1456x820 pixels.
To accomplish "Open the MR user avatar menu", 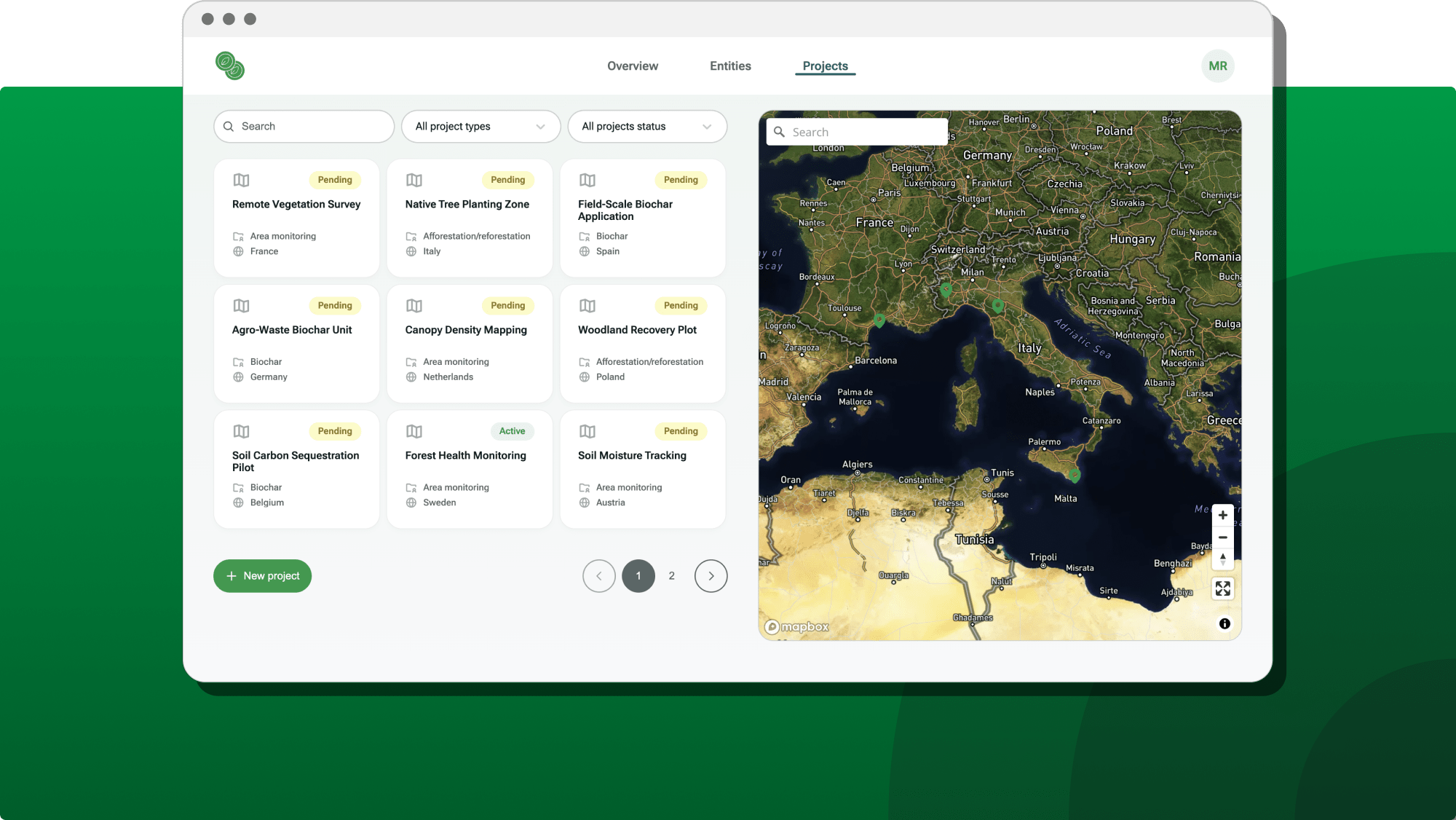I will click(1218, 66).
